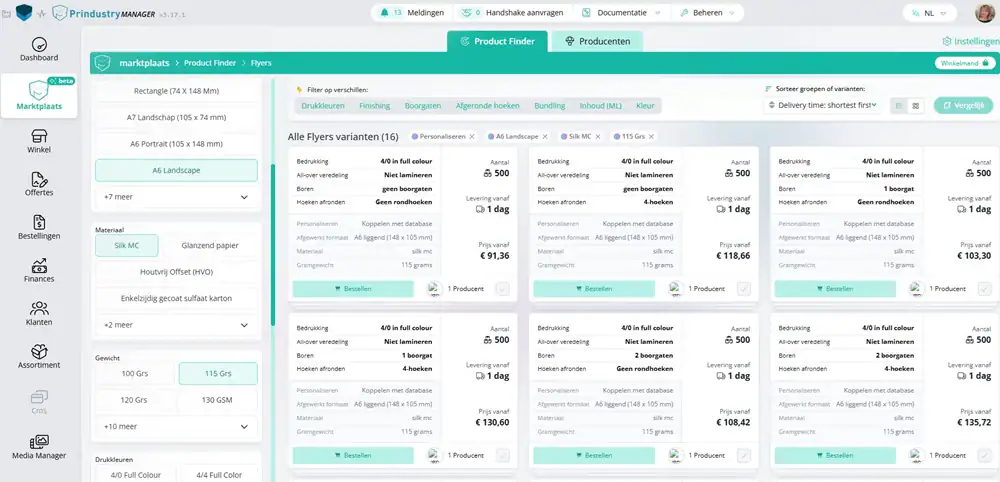The width and height of the screenshot is (1000, 482).
Task: Filter differences by Afgeronde hoeken
Action: coord(487,106)
